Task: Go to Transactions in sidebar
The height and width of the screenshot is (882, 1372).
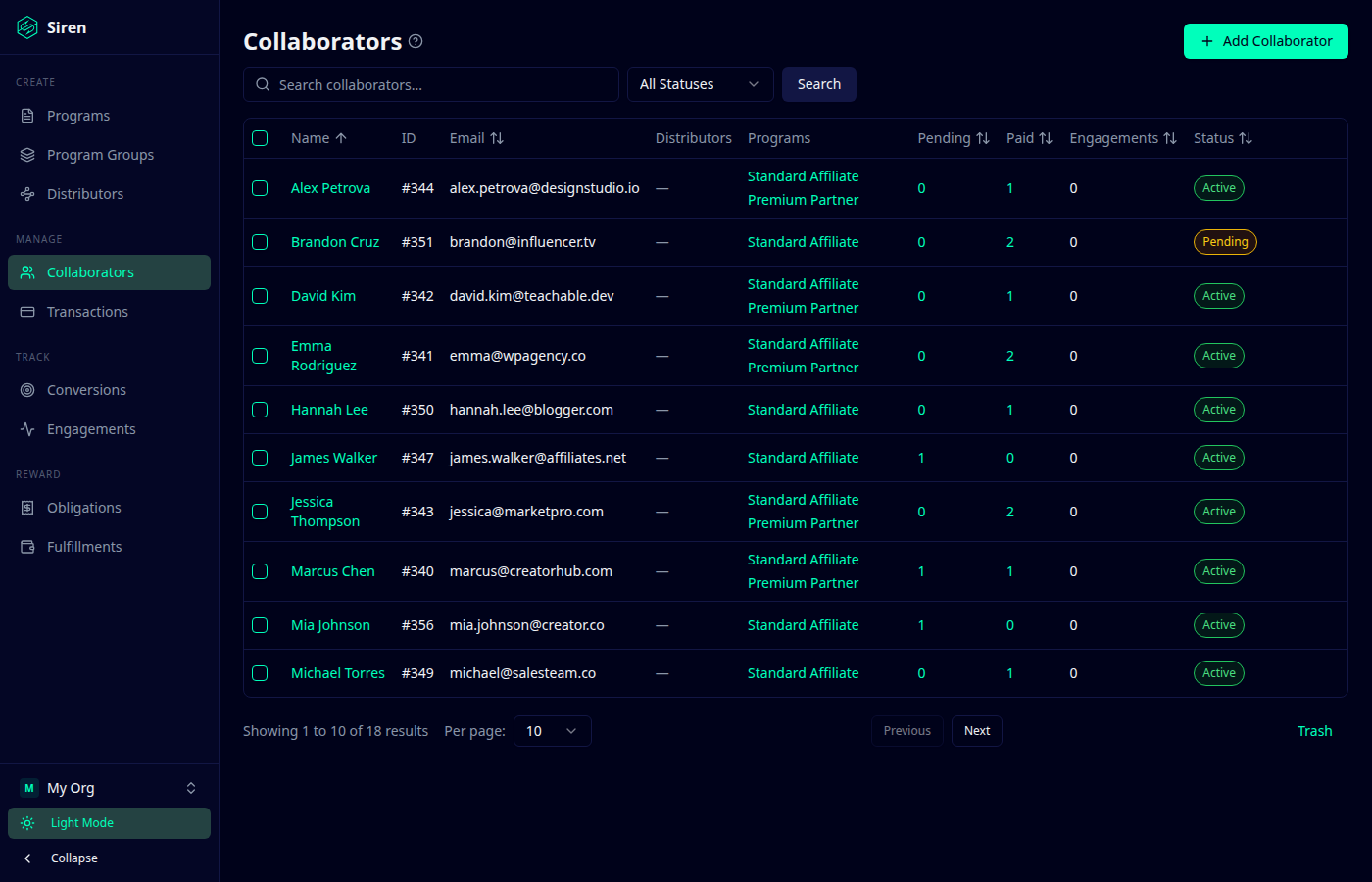Action: coord(87,312)
